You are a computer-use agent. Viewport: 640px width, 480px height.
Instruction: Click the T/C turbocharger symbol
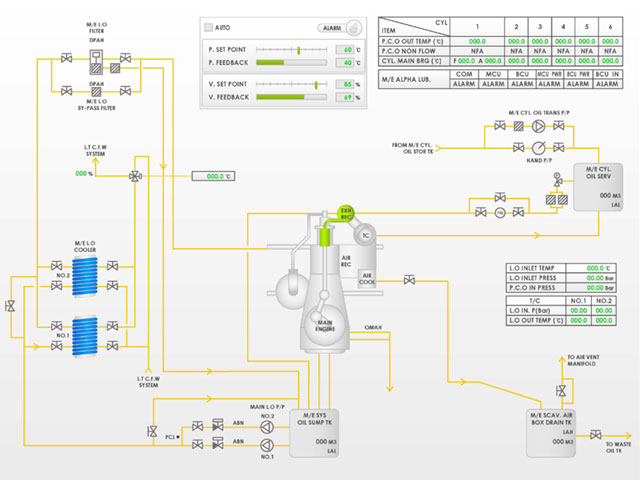(x=365, y=236)
